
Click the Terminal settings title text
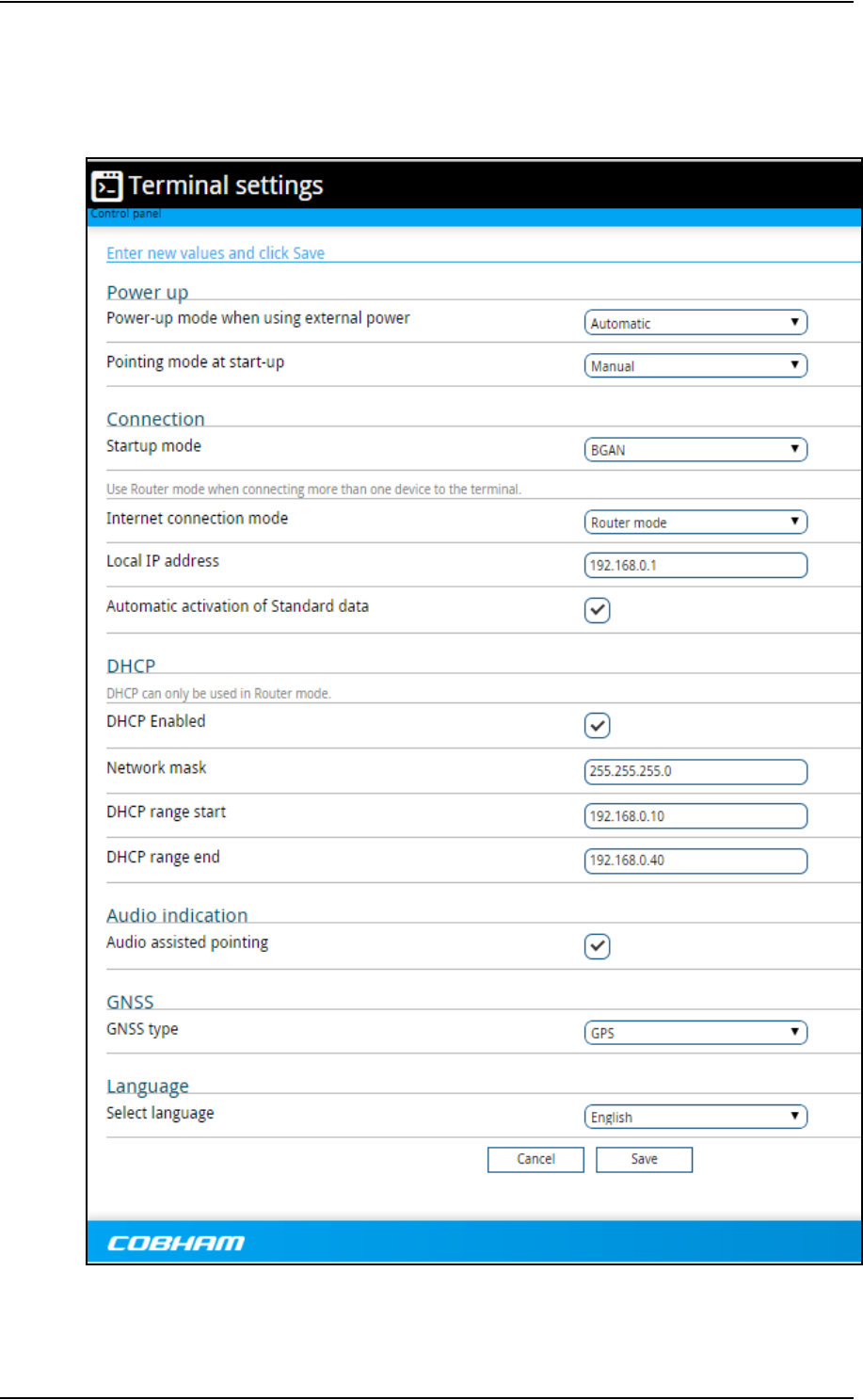coord(226,186)
